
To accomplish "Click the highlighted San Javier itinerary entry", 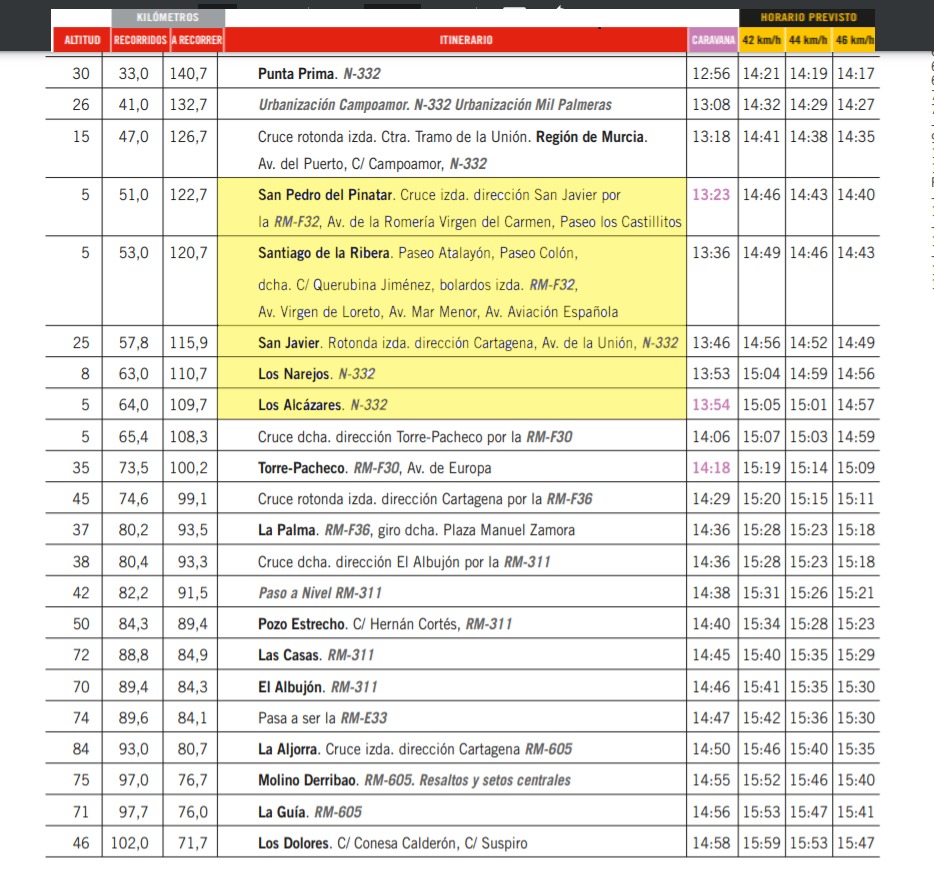I will pos(452,342).
